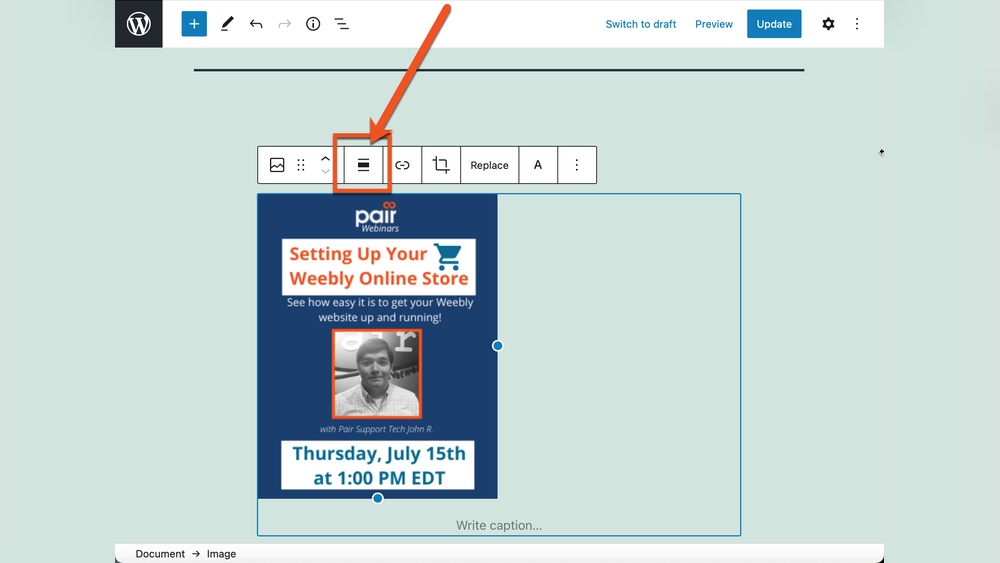Add text over image with A button
This screenshot has height=563, width=1000.
538,165
